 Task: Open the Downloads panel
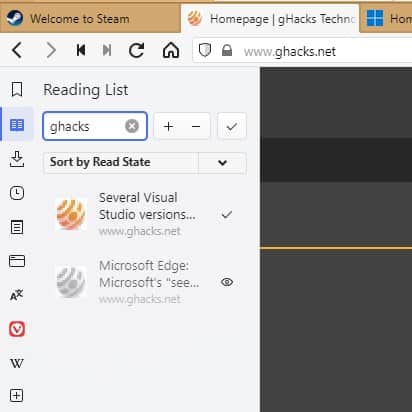pyautogui.click(x=17, y=159)
